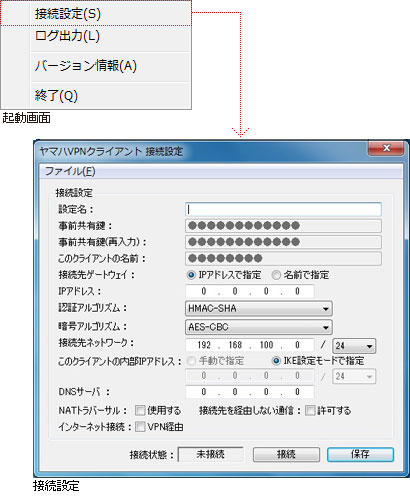Open internal IP mask dropdown
410x500 pixels.
354,377
